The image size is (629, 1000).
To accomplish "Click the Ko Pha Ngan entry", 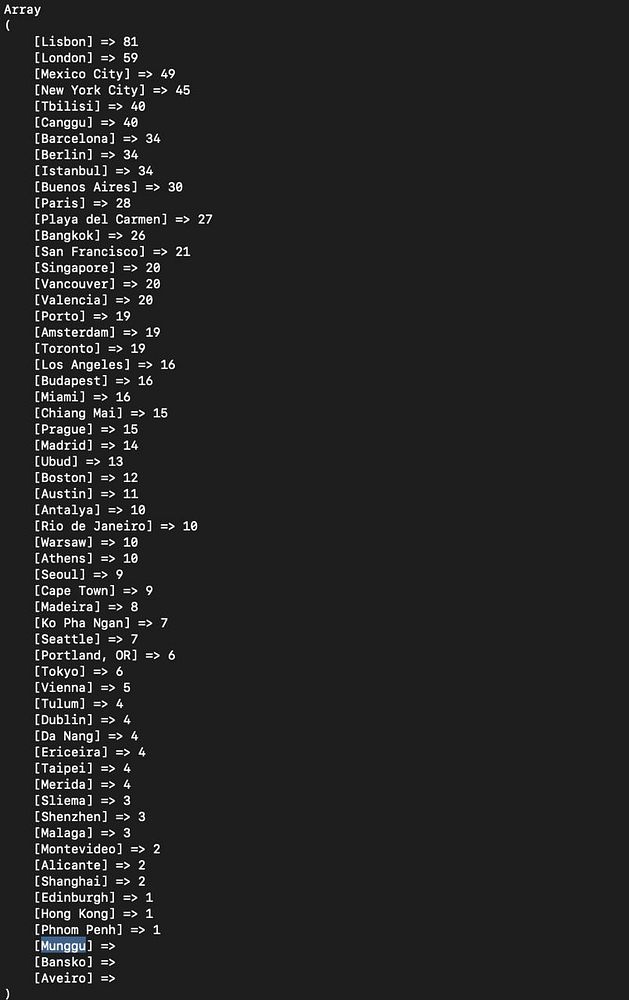I will click(x=101, y=623).
